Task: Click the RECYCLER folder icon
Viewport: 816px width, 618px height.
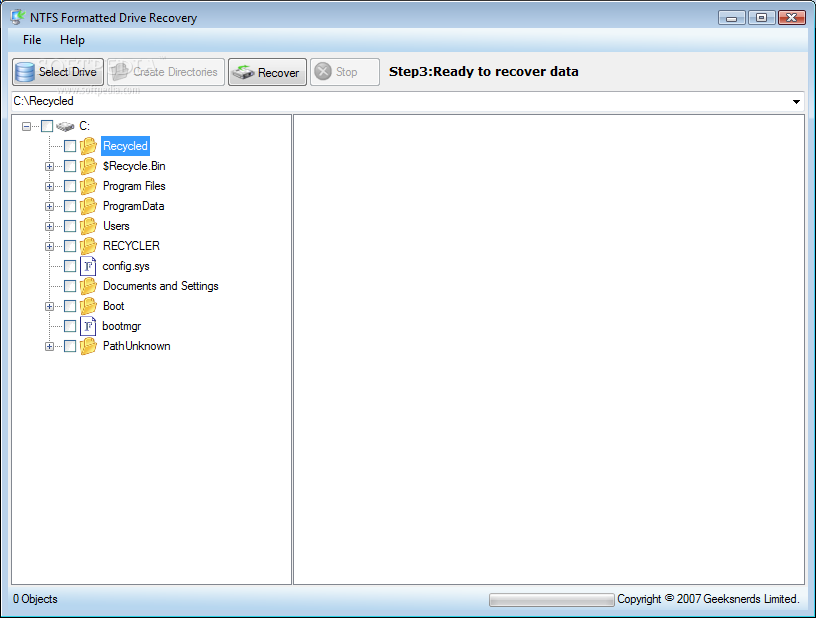Action: pyautogui.click(x=88, y=246)
